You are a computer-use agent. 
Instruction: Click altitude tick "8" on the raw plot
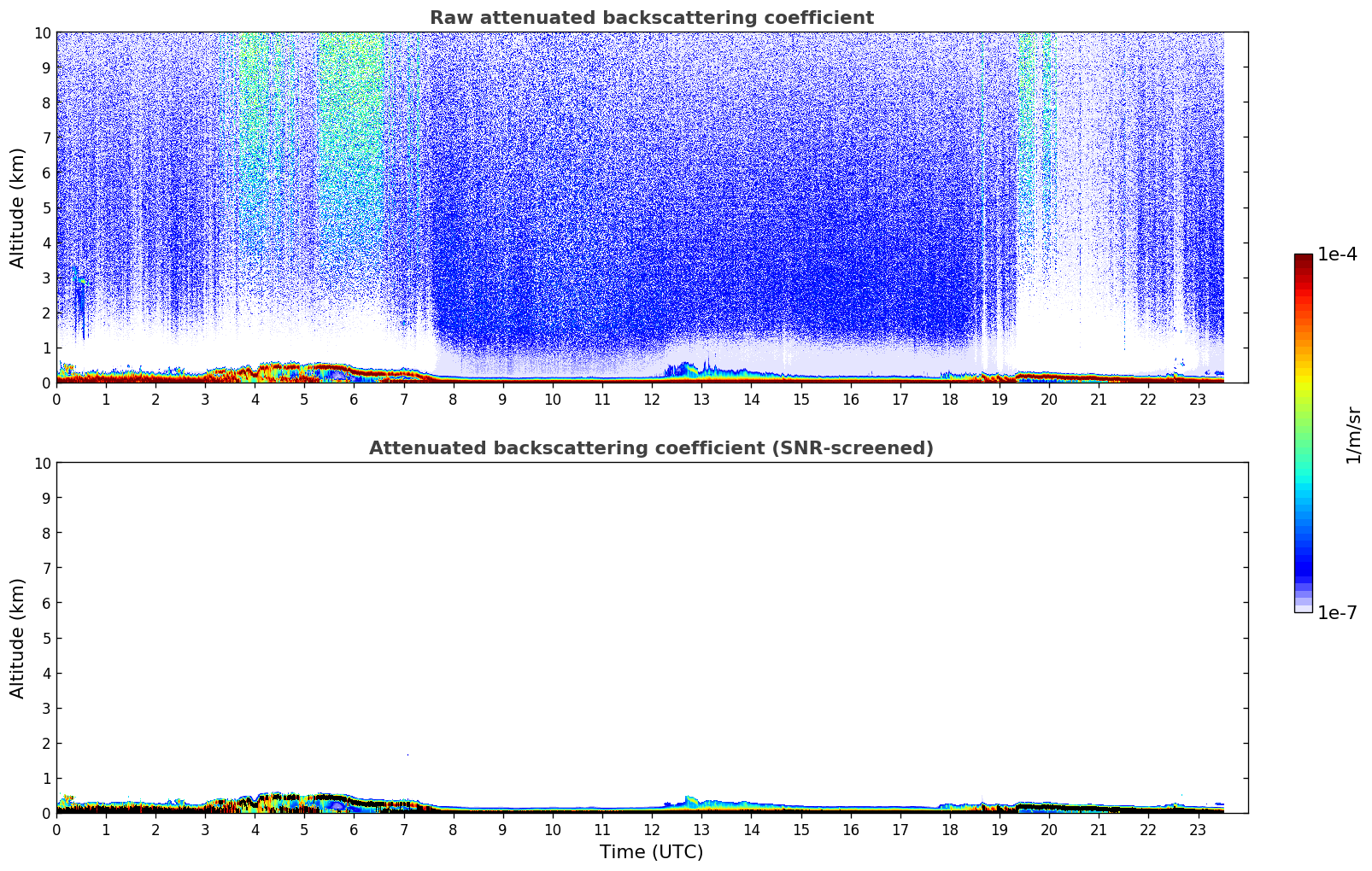[45, 102]
